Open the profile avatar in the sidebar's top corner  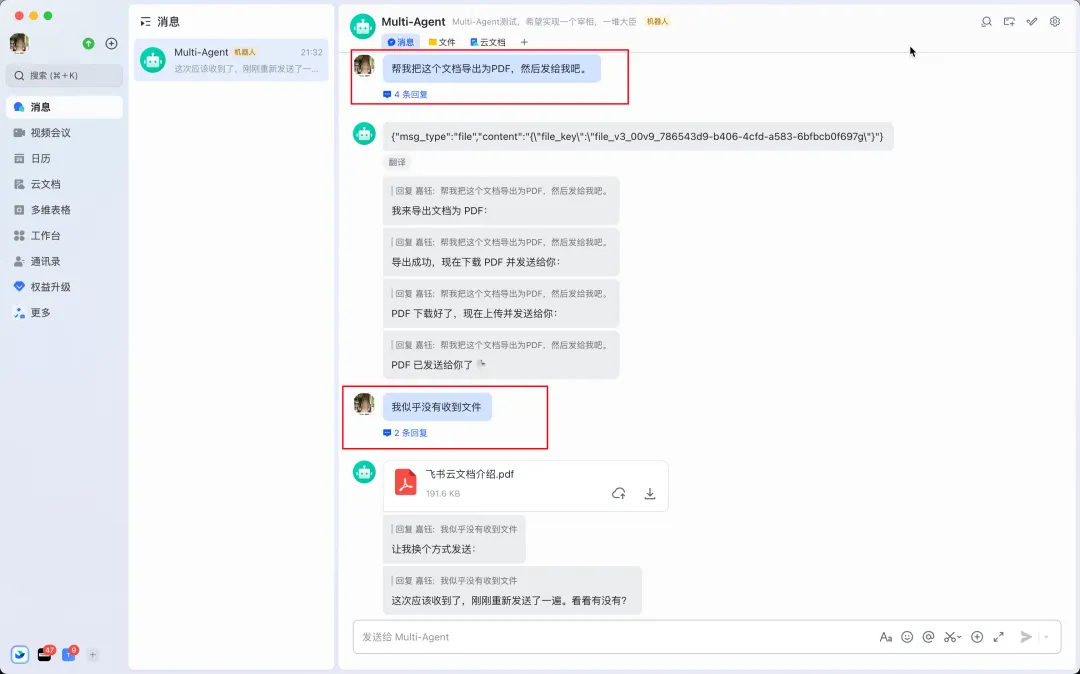19,43
